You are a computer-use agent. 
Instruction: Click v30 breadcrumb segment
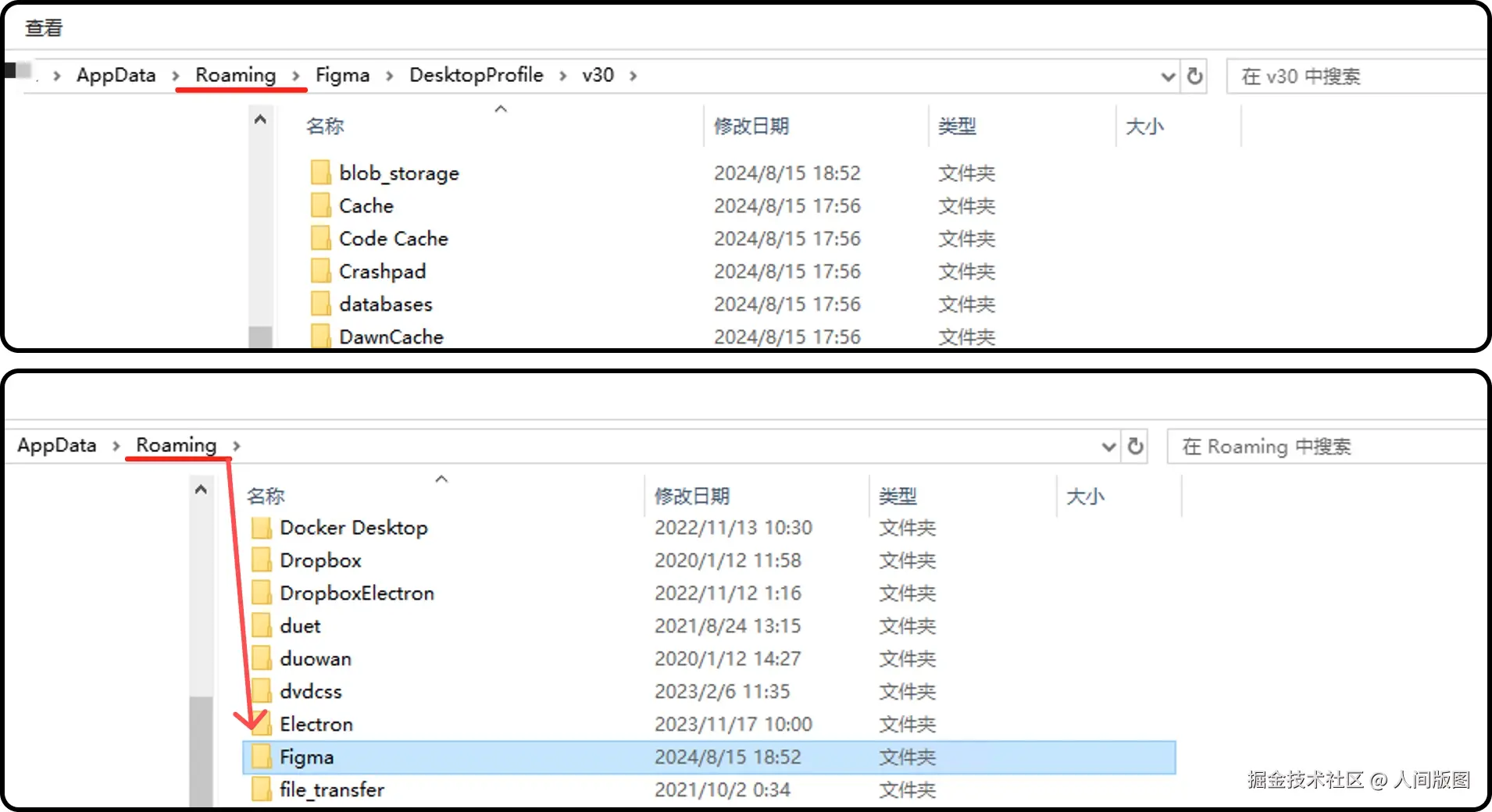pyautogui.click(x=598, y=75)
